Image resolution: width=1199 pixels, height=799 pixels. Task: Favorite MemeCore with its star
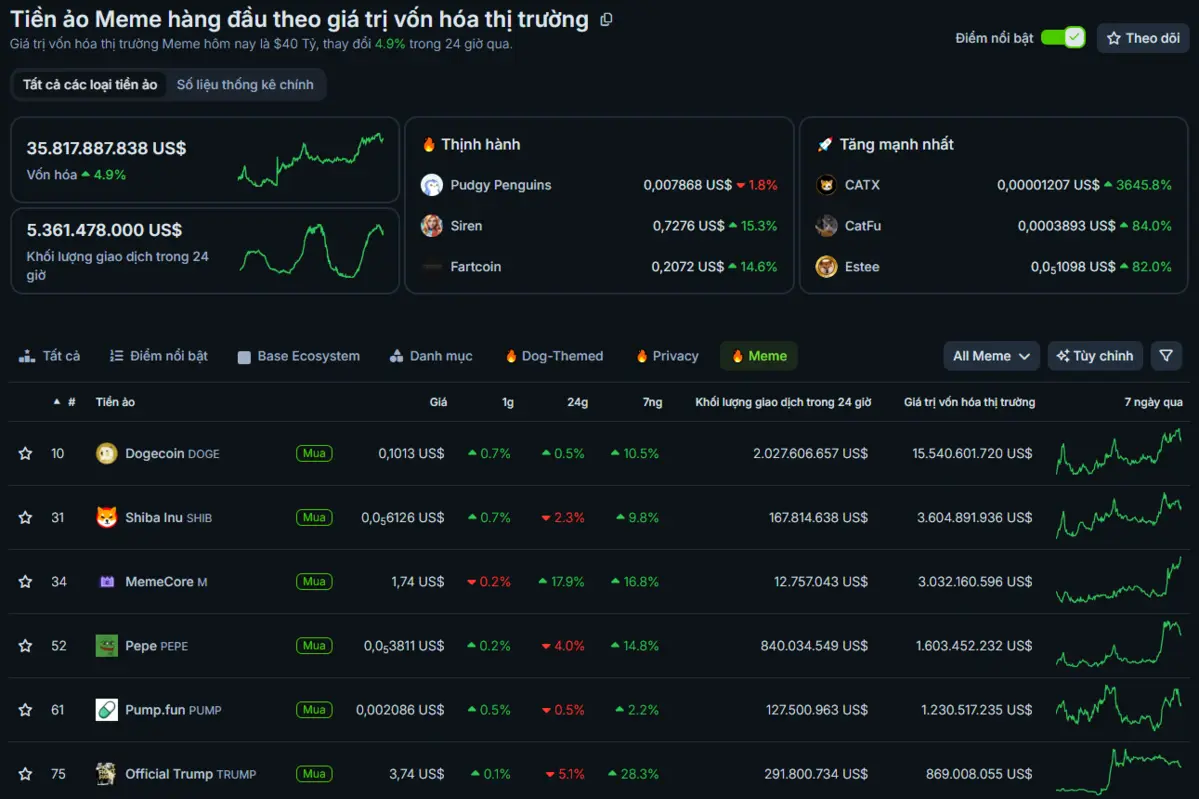click(x=25, y=582)
